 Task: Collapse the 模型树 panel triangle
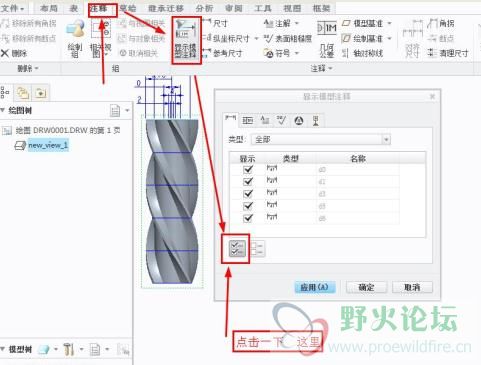[3, 349]
